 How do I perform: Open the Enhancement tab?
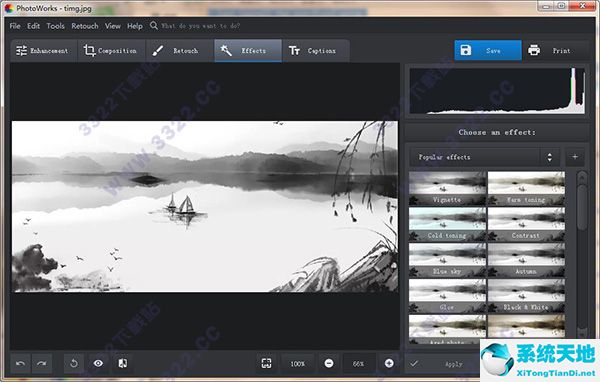[x=44, y=51]
